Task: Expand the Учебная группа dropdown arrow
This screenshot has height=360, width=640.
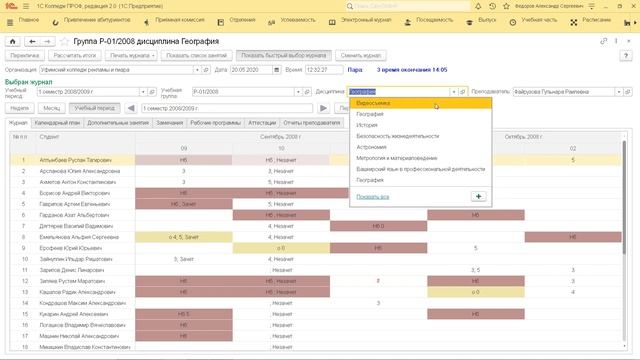Action: [x=298, y=92]
